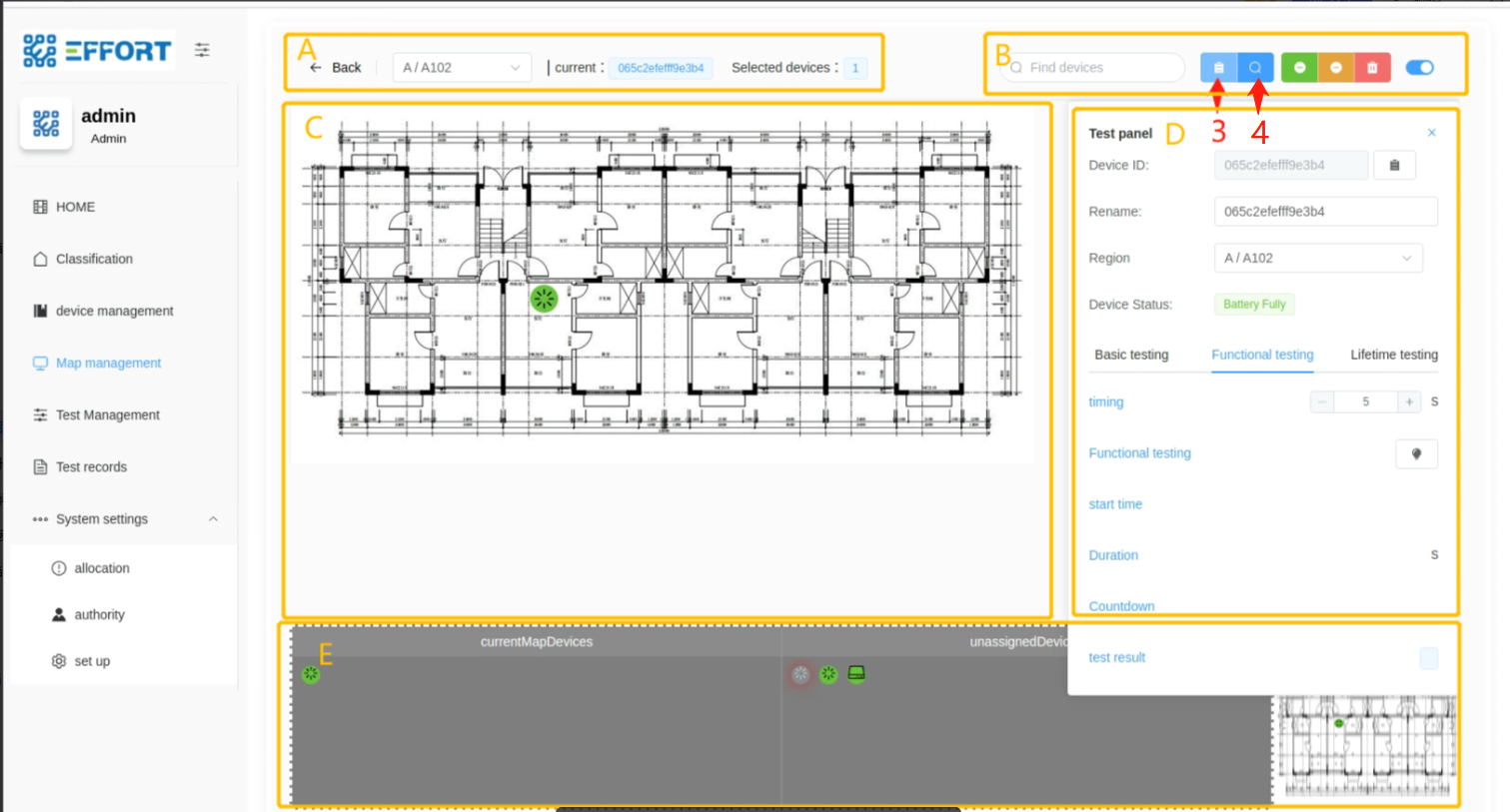1510x812 pixels.
Task: Switch to the Basic testing tab
Action: [x=1130, y=355]
